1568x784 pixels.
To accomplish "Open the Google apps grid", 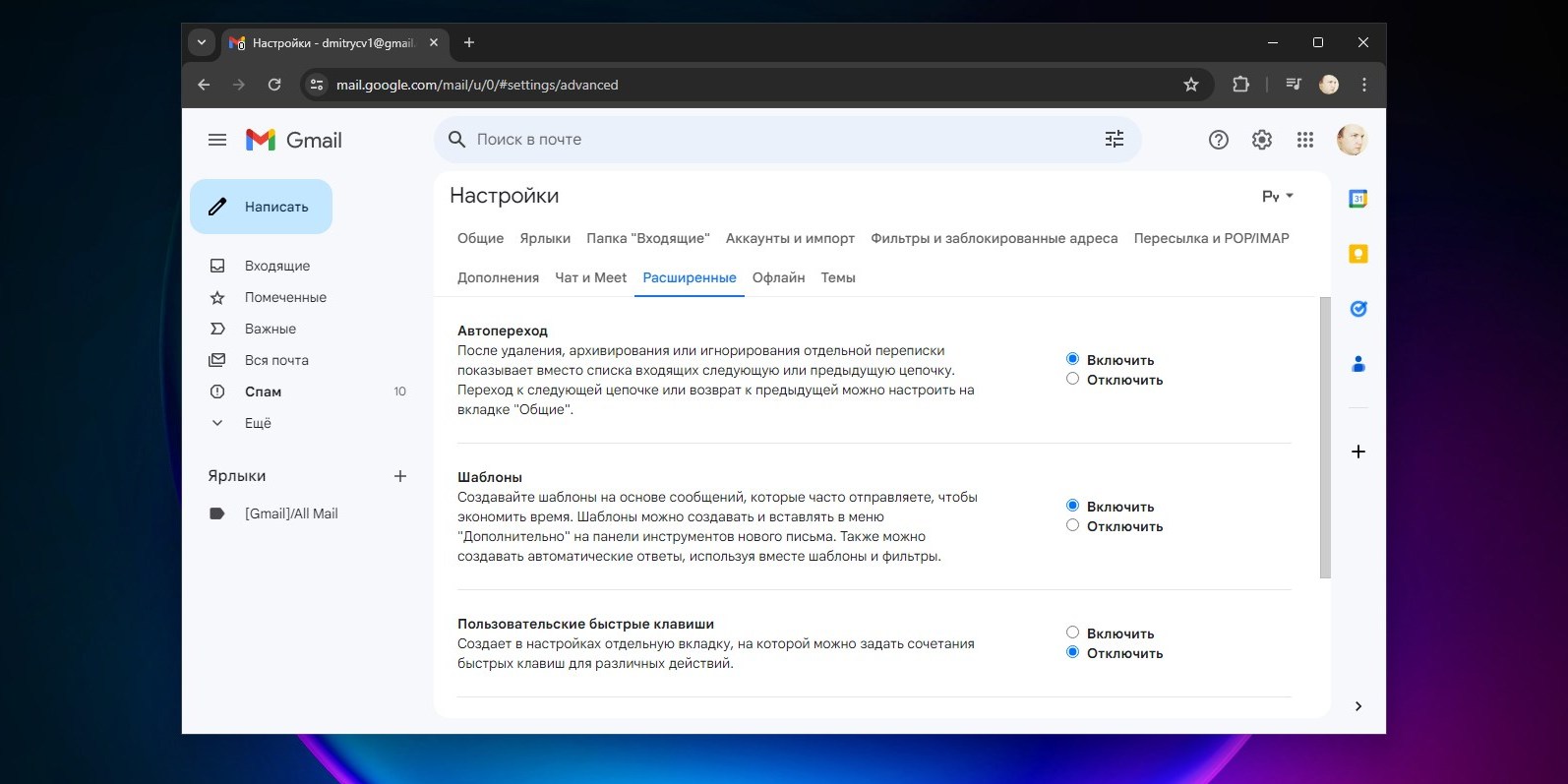I will tap(1305, 140).
